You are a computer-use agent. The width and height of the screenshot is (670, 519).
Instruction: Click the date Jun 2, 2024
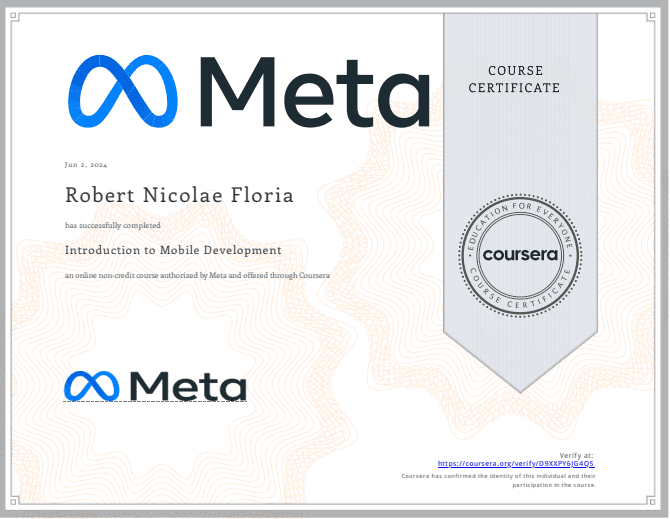86,164
